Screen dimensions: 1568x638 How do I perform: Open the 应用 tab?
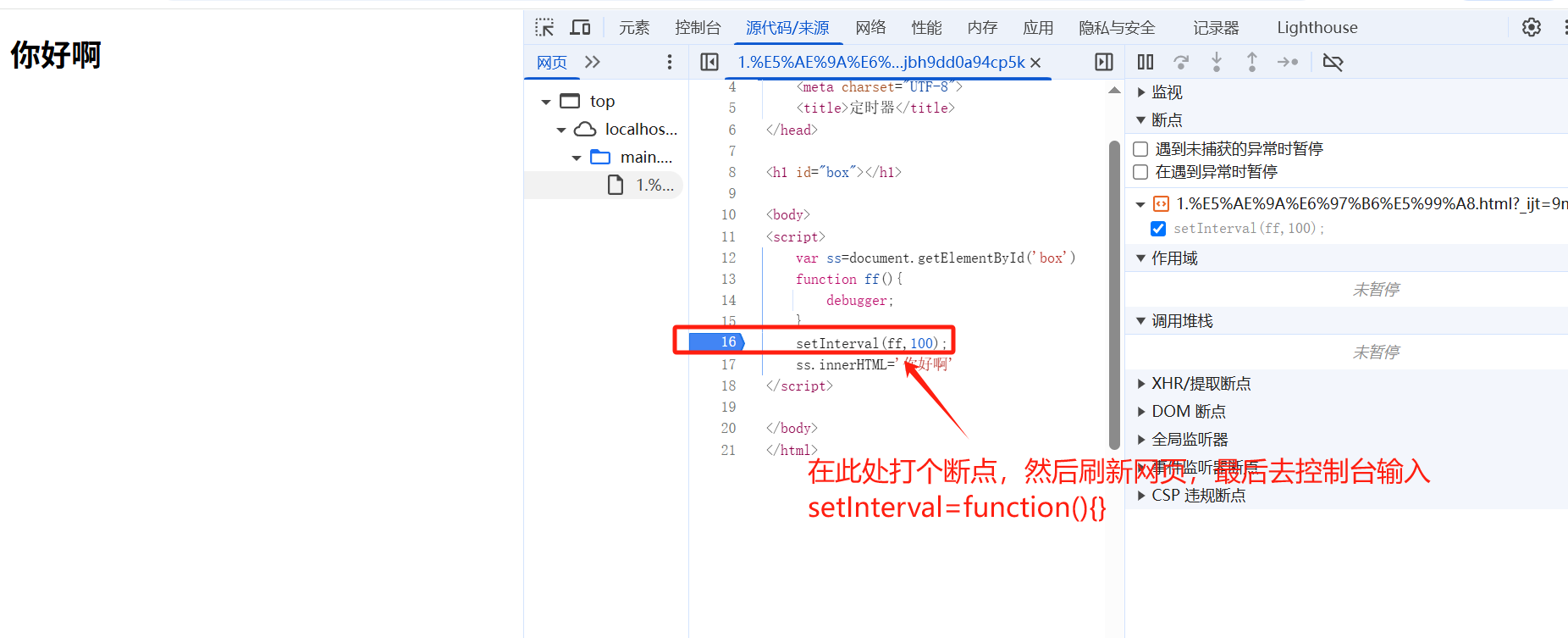[x=1038, y=28]
